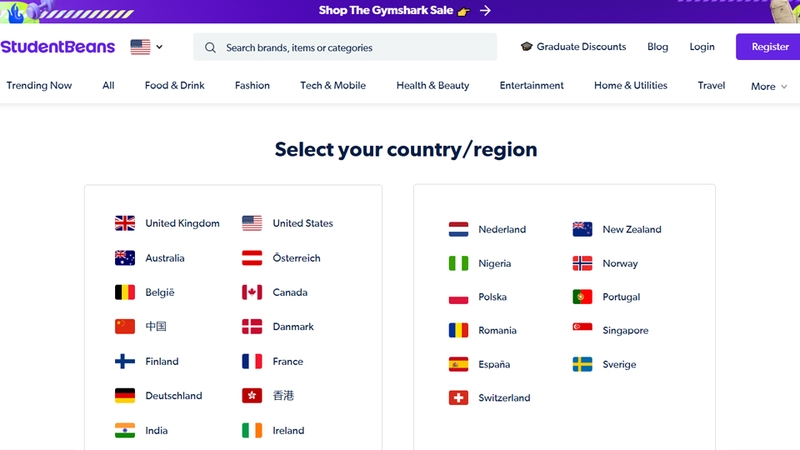800x450 pixels.
Task: Click the Singapore flag icon
Action: point(582,330)
